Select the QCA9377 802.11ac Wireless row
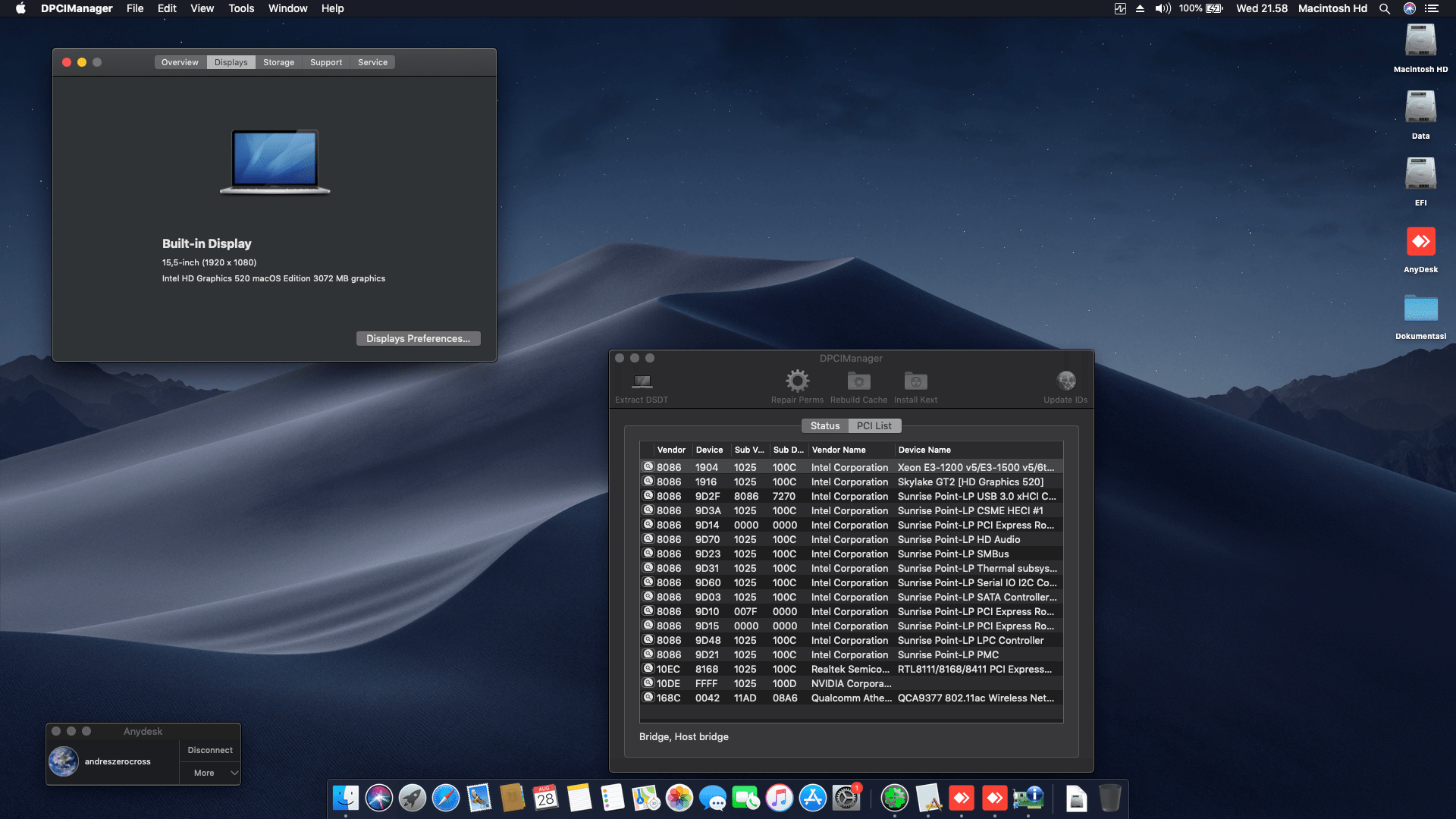 pyautogui.click(x=851, y=698)
